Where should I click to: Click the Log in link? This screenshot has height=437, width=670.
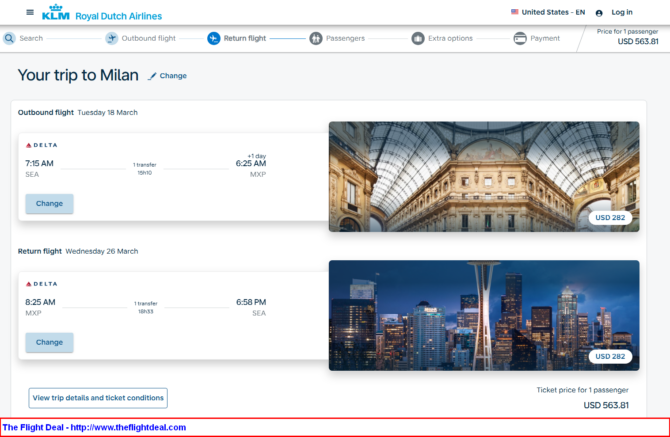coord(622,12)
